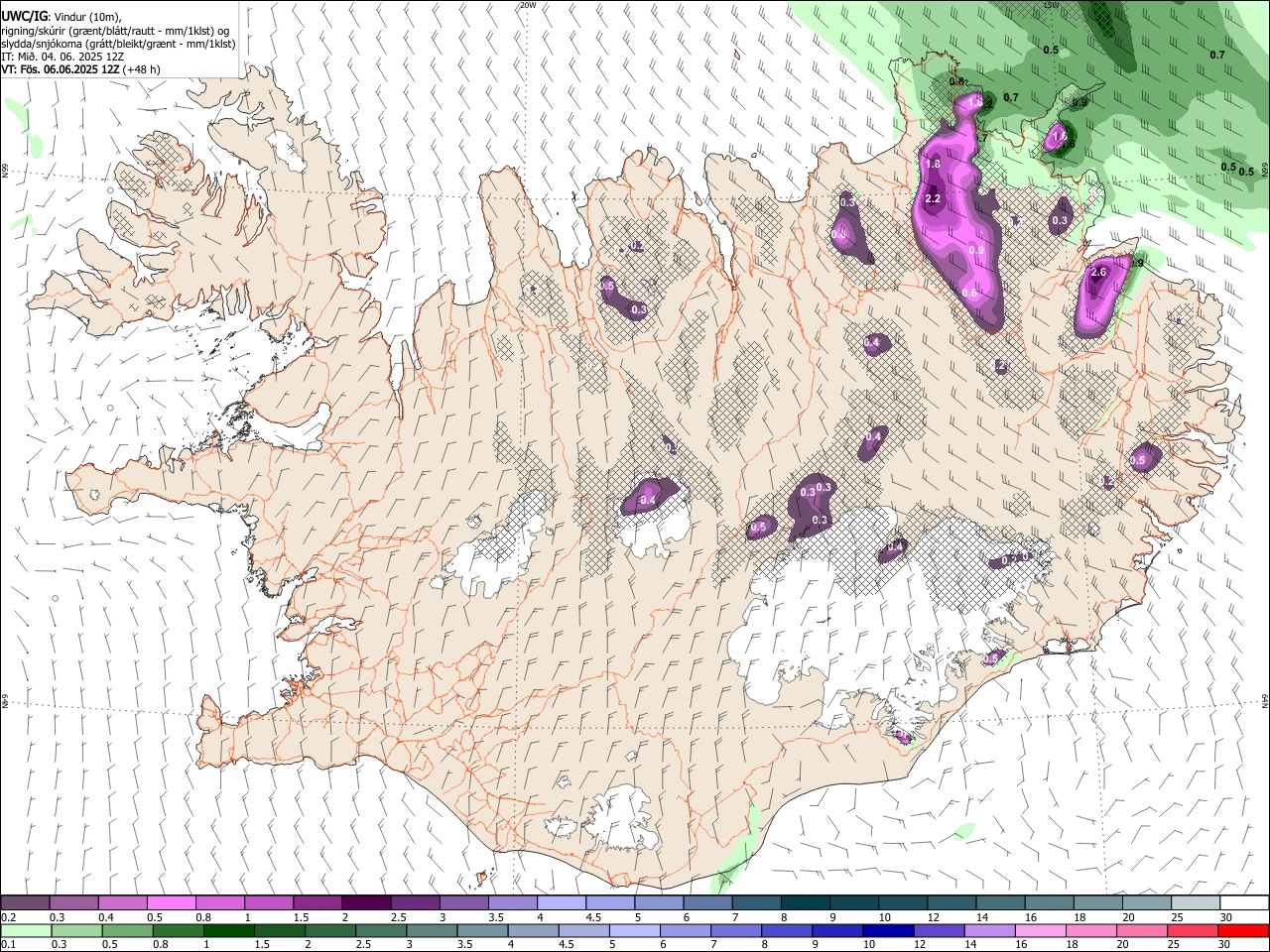Click the 'UWC/IG: Vindur (10m)' title text
The width and height of the screenshot is (1270, 952).
[x=62, y=17]
